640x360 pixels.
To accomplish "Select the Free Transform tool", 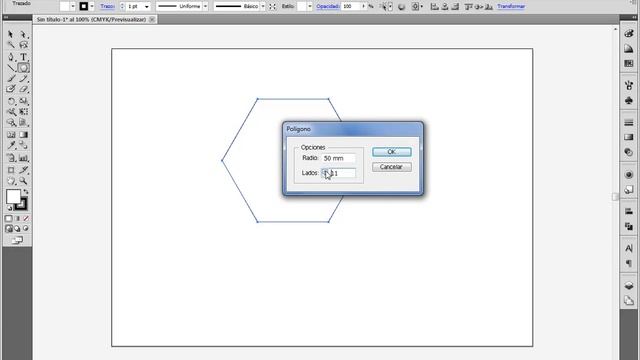I will [x=23, y=111].
